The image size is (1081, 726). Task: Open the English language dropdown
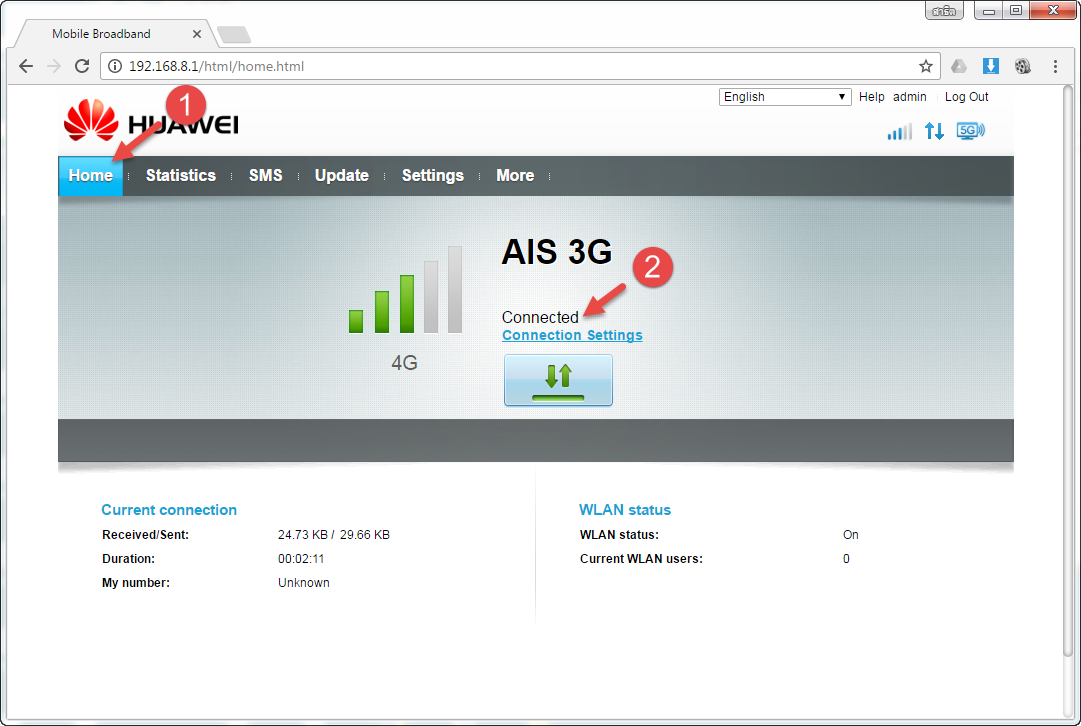tap(785, 97)
